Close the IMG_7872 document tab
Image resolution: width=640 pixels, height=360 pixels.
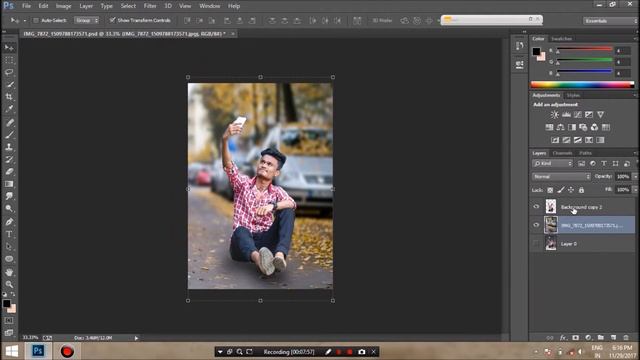(233, 34)
